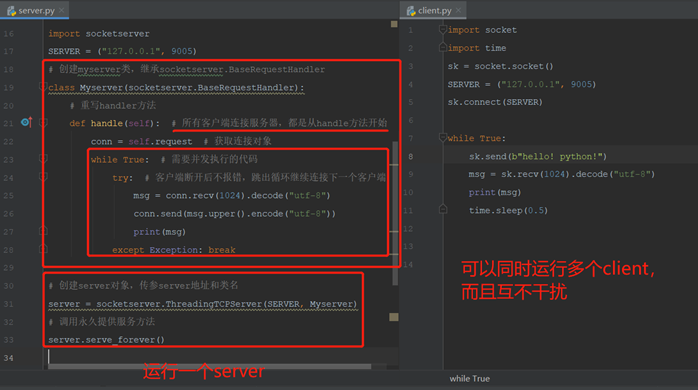Click the vertical scrollbar thumb in server.py
This screenshot has height=390, width=698.
[x=395, y=213]
